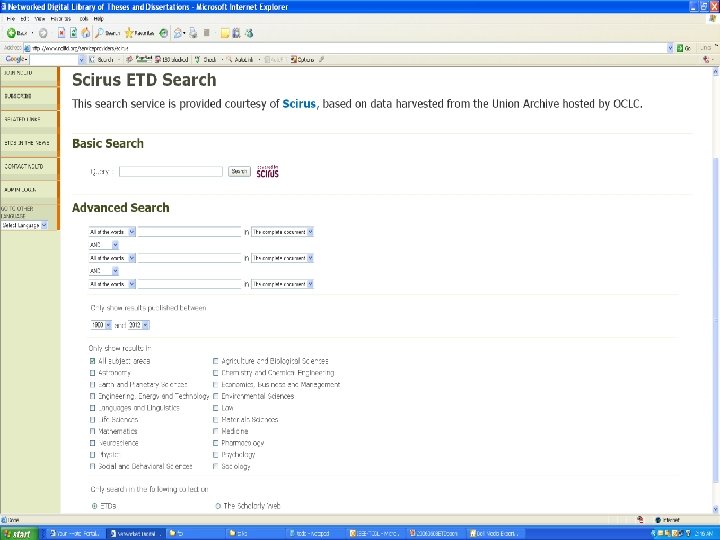Check Chemistry and Chemical Engineering
This screenshot has width=720, height=540.
(215, 373)
